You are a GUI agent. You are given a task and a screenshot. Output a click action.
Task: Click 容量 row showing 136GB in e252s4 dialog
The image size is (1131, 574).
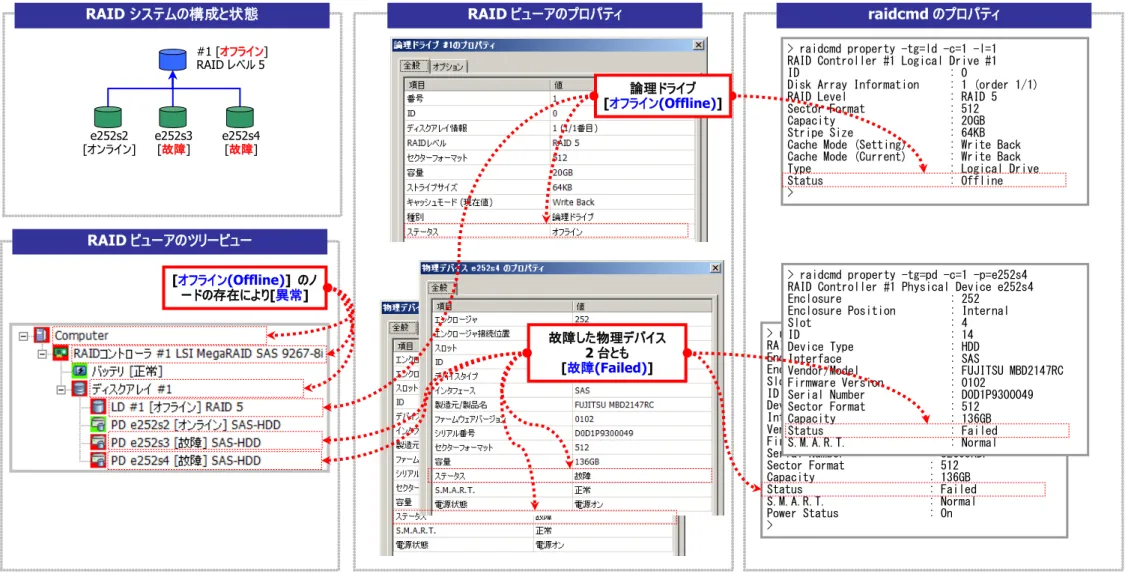[572, 462]
